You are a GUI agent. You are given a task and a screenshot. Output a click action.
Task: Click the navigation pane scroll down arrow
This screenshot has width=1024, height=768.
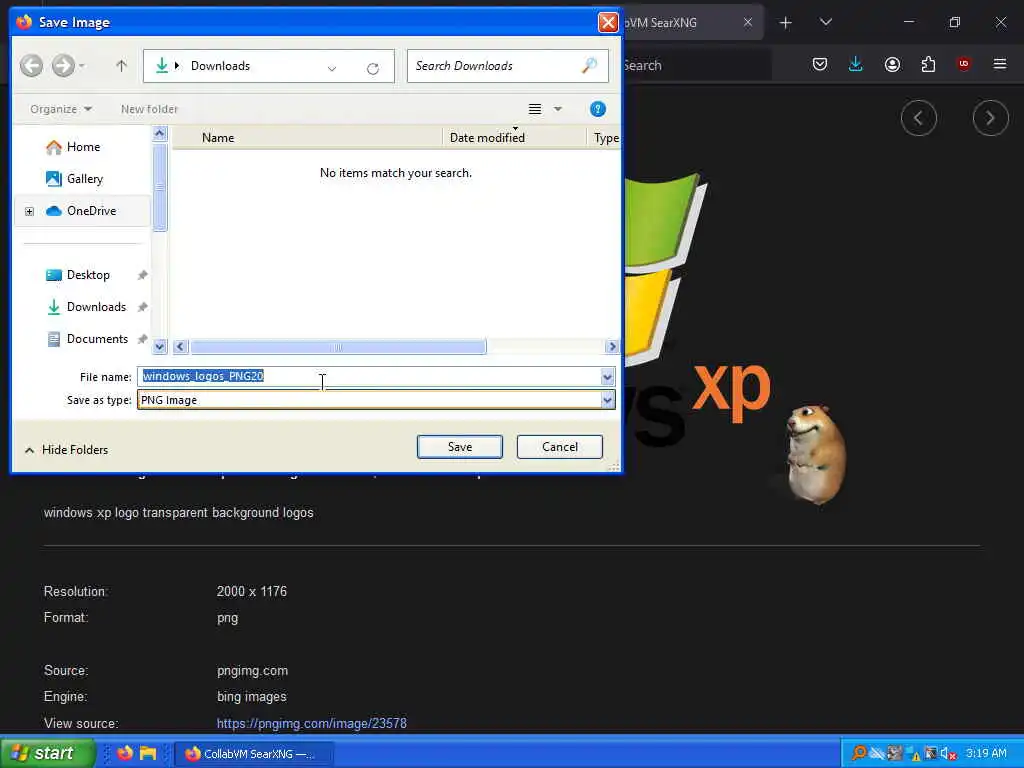click(159, 346)
